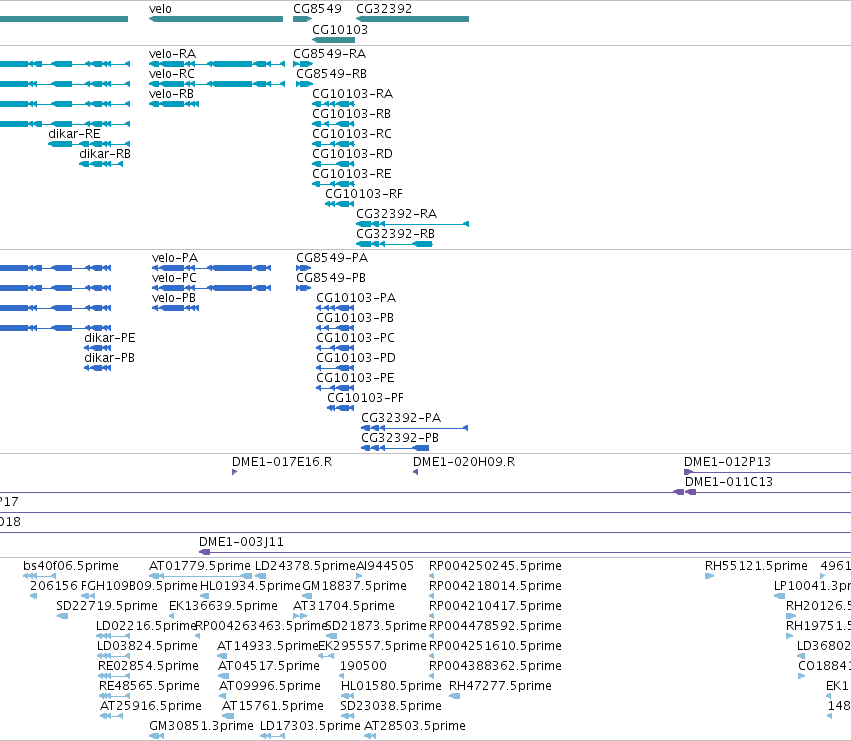Select the CG10103-RD transcript
851x741 pixels.
click(x=334, y=164)
